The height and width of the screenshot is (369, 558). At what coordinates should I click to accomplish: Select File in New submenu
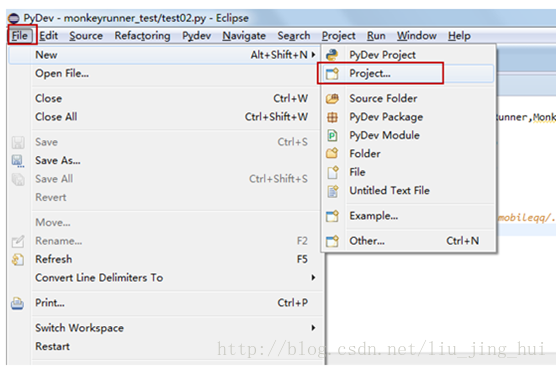click(x=408, y=172)
